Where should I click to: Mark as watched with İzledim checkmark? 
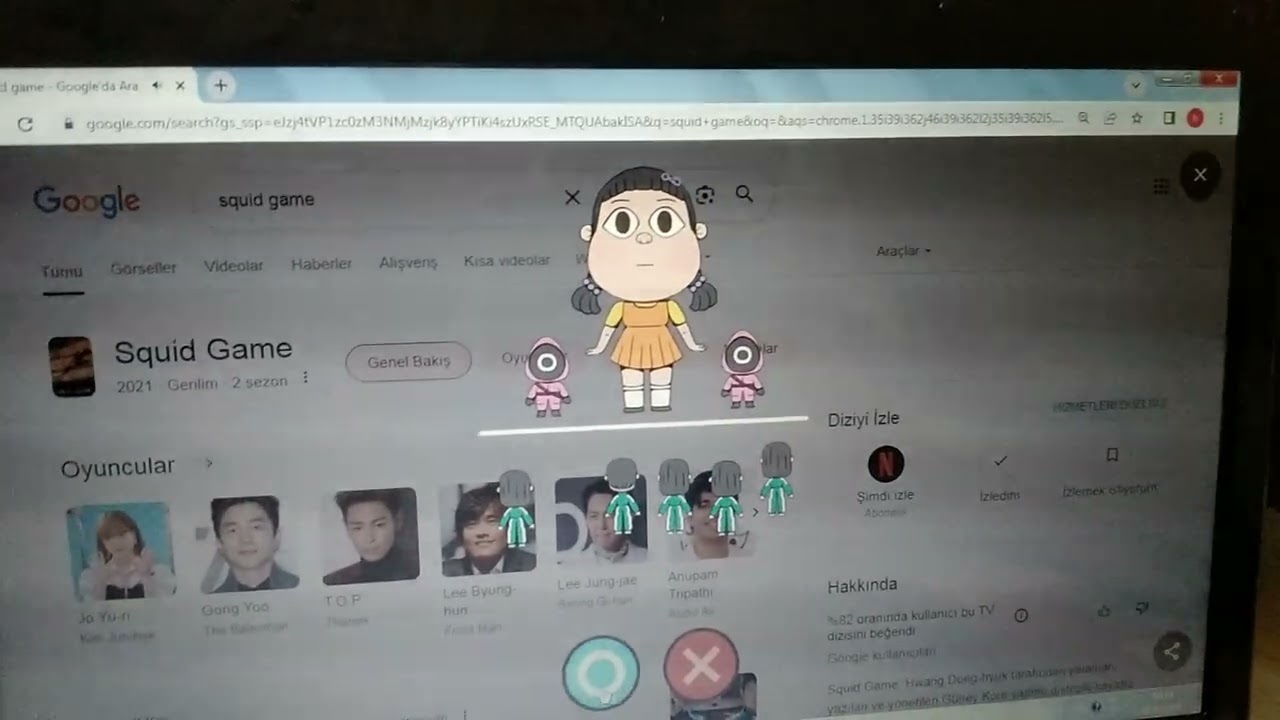(1000, 460)
